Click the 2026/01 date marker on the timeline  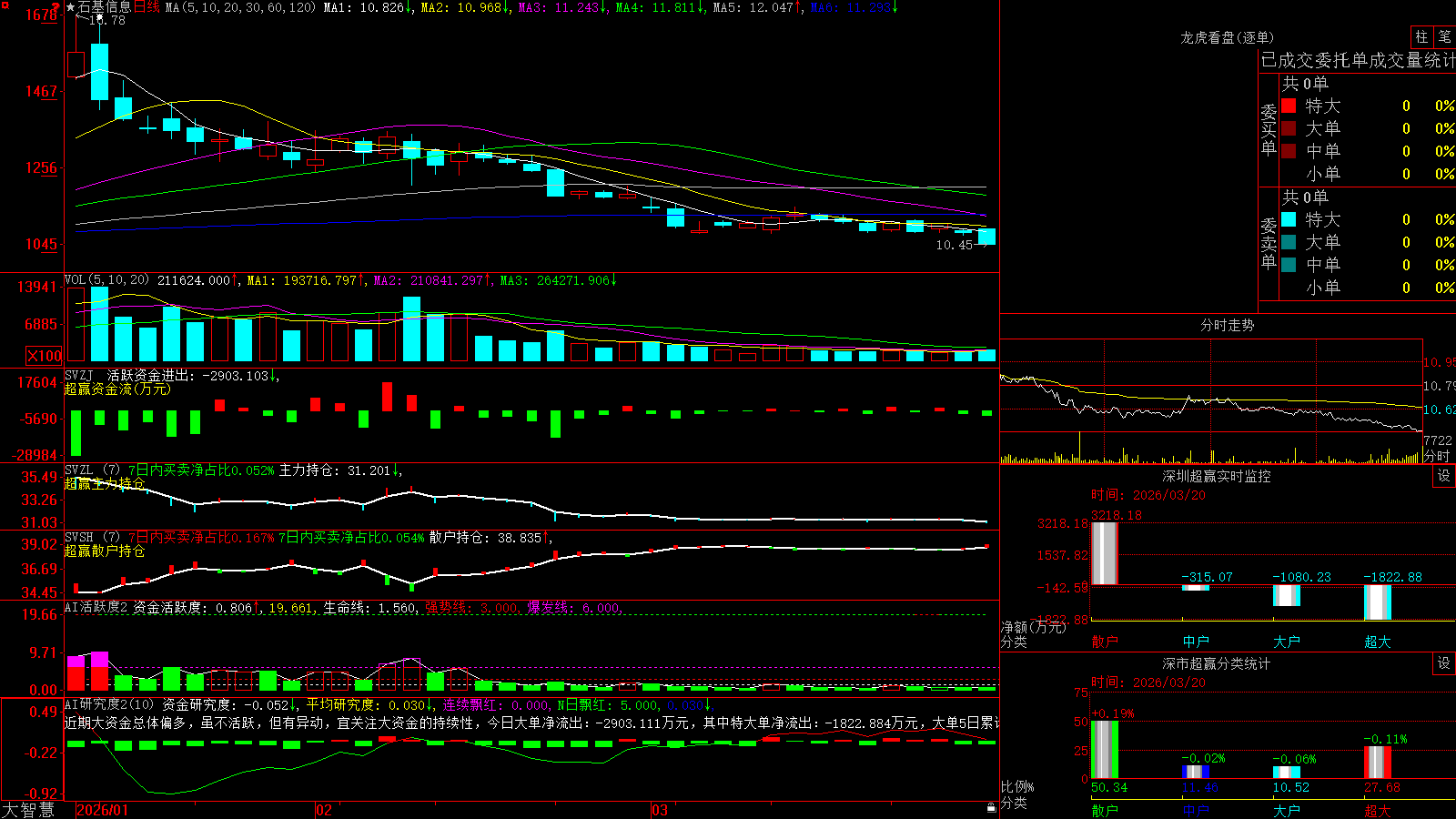[x=102, y=810]
